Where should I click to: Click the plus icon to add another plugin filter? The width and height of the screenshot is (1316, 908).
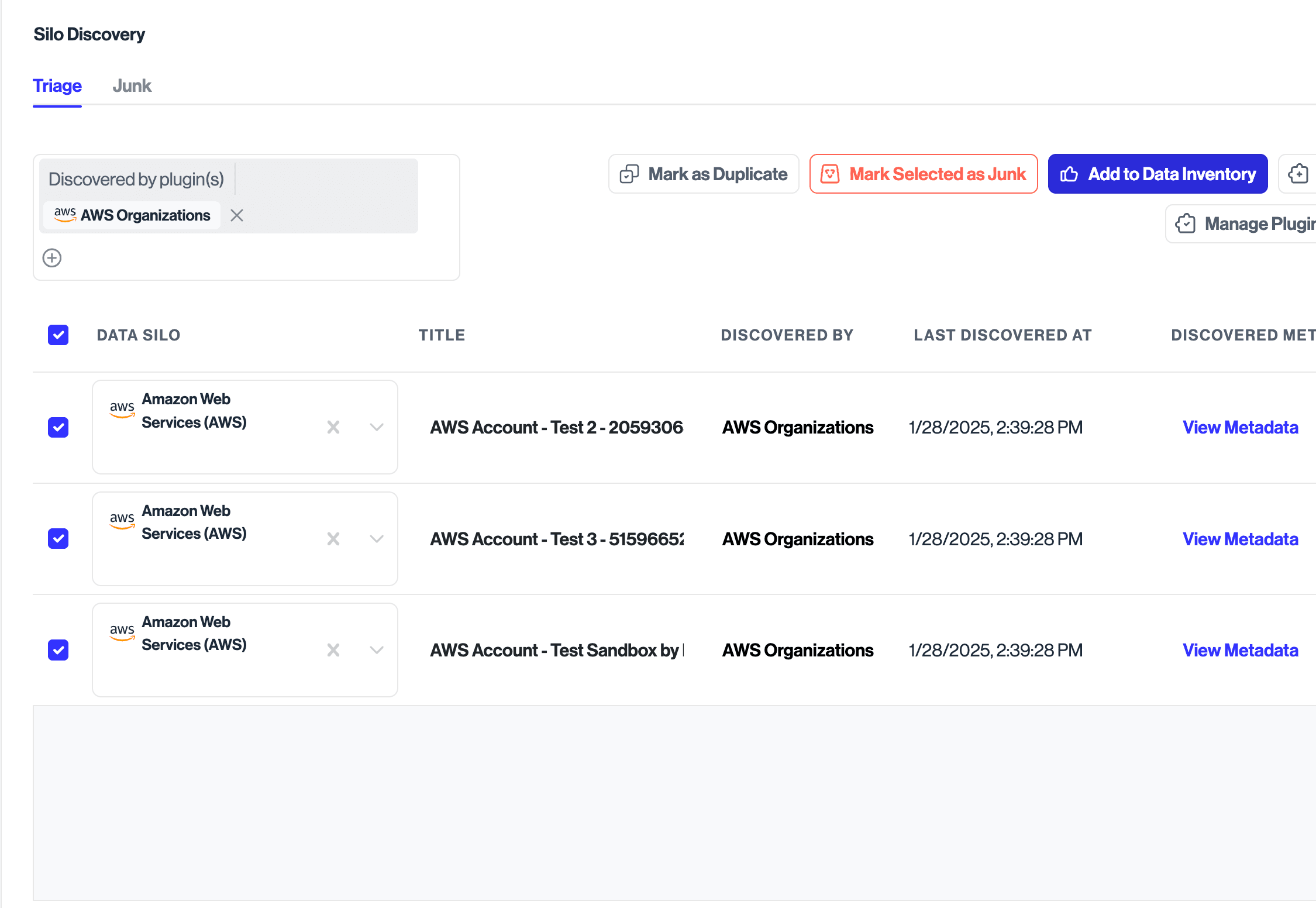point(51,258)
